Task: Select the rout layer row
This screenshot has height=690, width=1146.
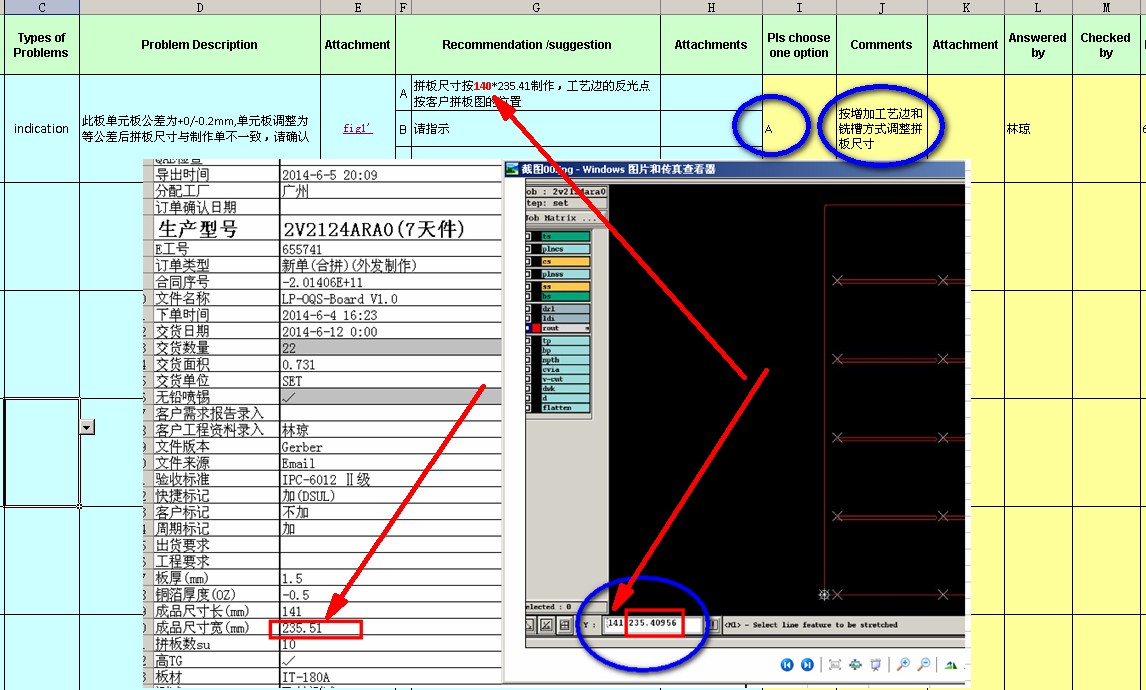Action: click(557, 328)
